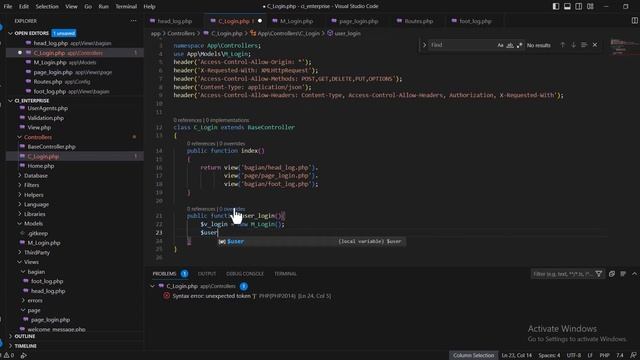The image size is (640, 360).
Task: Open Explorer more actions ellipsis
Action: 133,21
